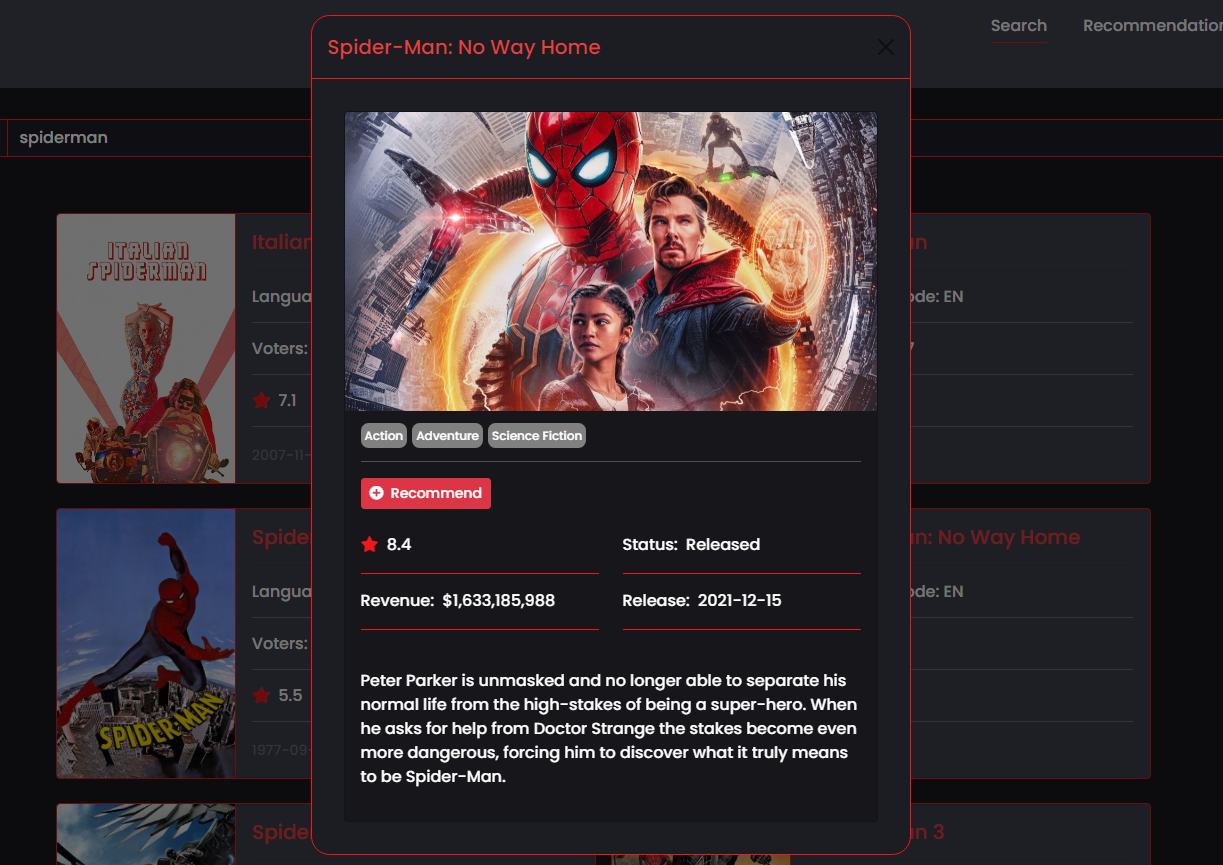This screenshot has height=865, width=1223.
Task: Click the star icon next to 7.1
Action: point(262,400)
